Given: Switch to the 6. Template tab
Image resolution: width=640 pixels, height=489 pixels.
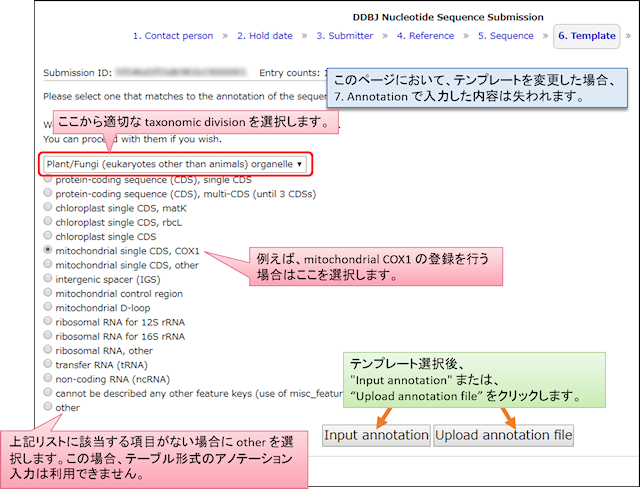Looking at the screenshot, I should click(x=587, y=36).
